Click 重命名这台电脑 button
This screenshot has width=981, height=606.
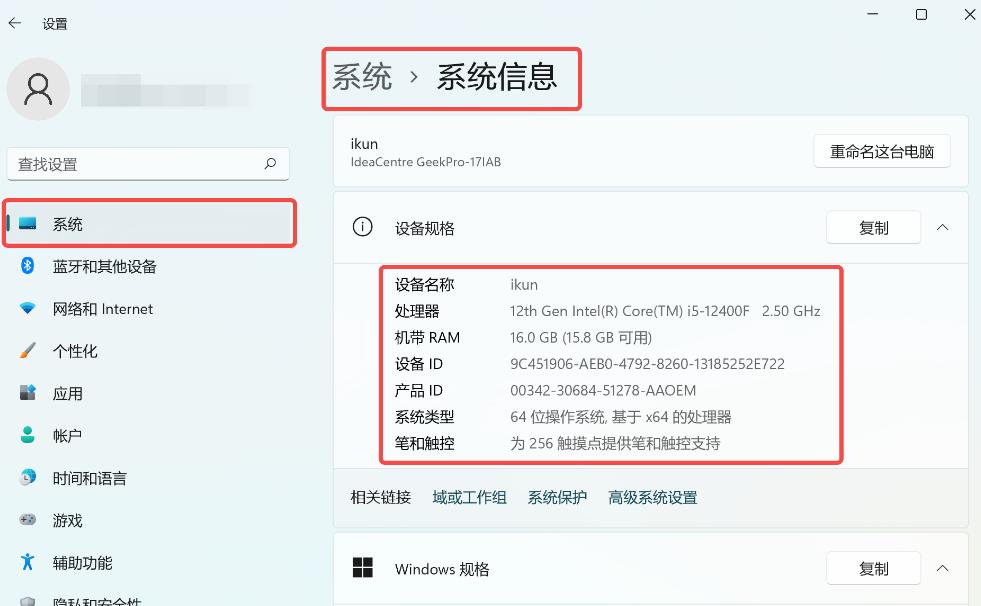coord(882,151)
